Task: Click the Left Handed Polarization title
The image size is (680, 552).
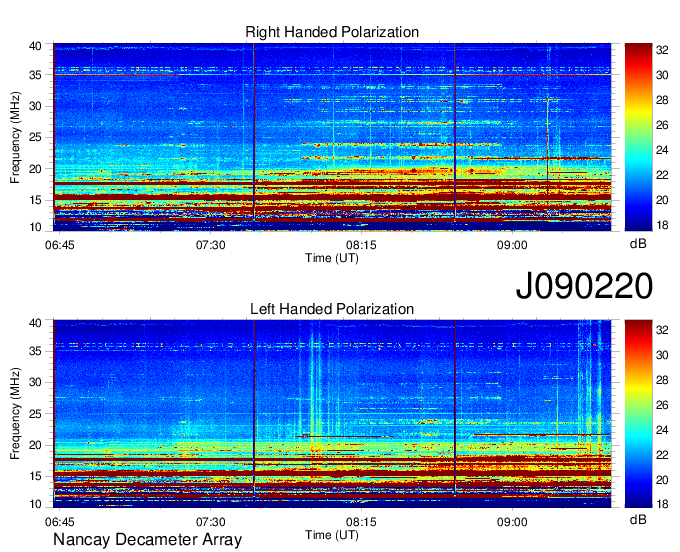Action: point(332,309)
